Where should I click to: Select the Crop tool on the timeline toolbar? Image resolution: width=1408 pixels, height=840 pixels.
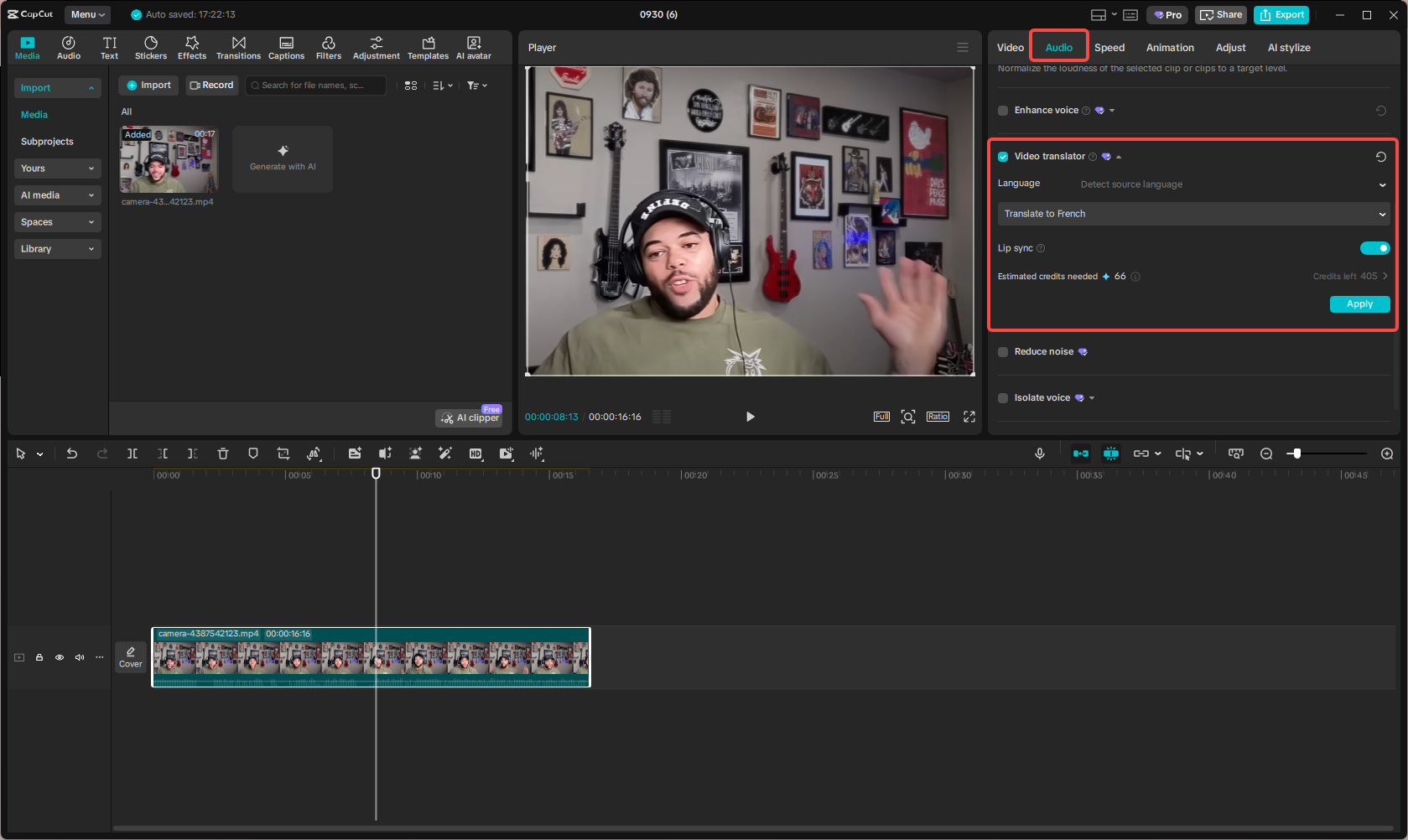point(283,454)
